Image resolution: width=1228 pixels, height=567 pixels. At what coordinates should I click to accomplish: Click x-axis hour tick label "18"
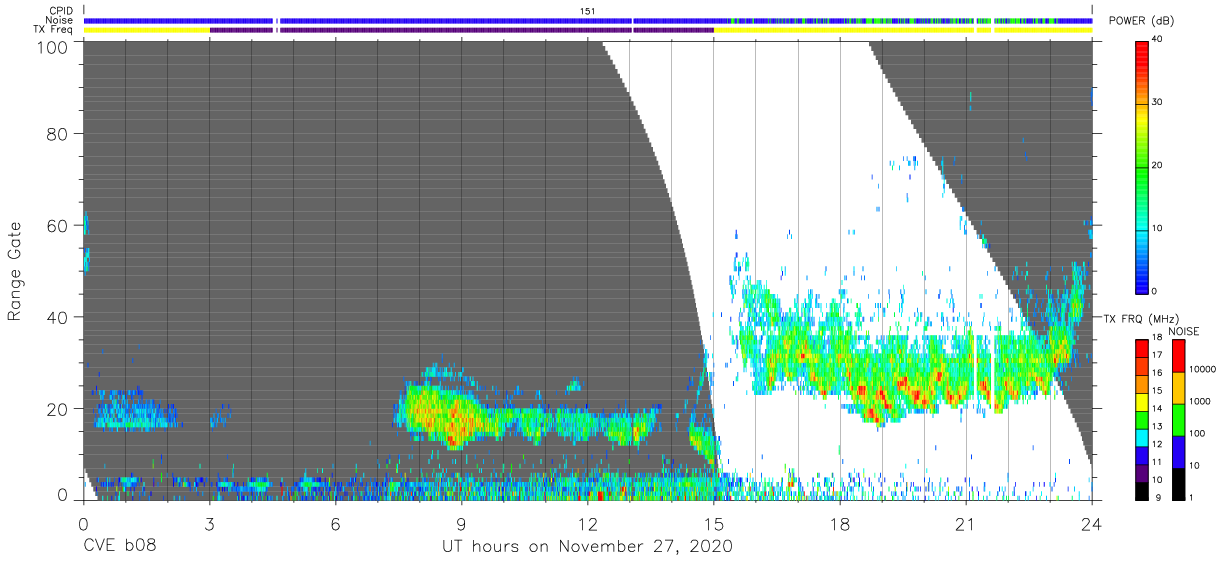click(840, 523)
